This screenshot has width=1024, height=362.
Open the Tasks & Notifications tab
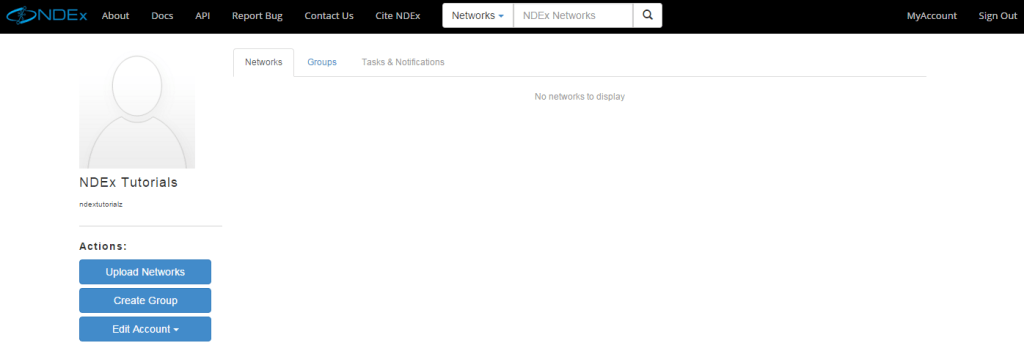(x=403, y=62)
